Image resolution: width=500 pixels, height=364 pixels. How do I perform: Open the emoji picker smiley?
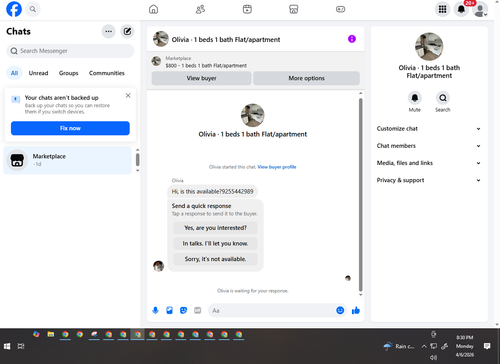pyautogui.click(x=340, y=311)
